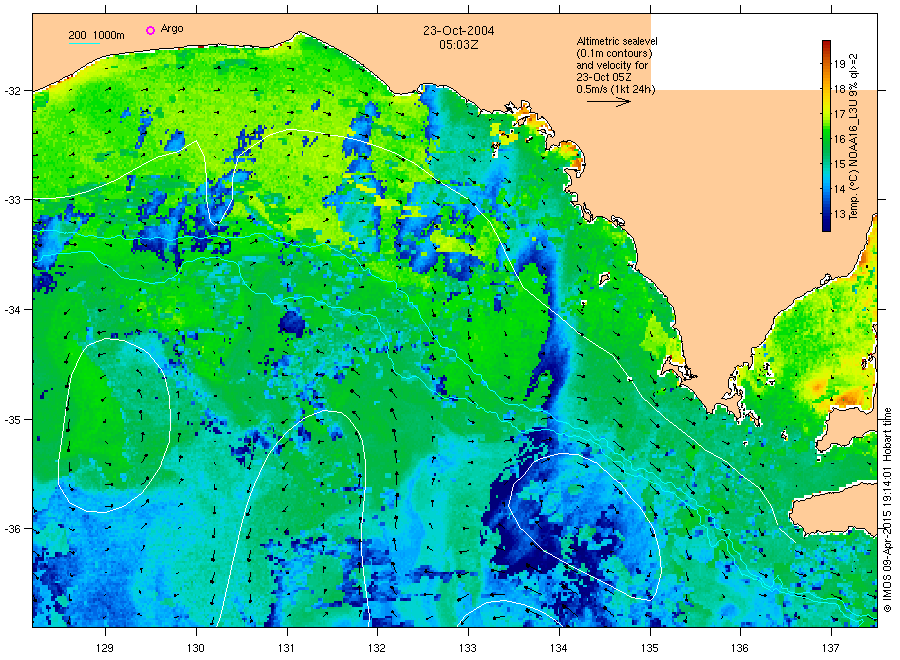
Task: Click longitude label '131'
Action: [x=286, y=648]
